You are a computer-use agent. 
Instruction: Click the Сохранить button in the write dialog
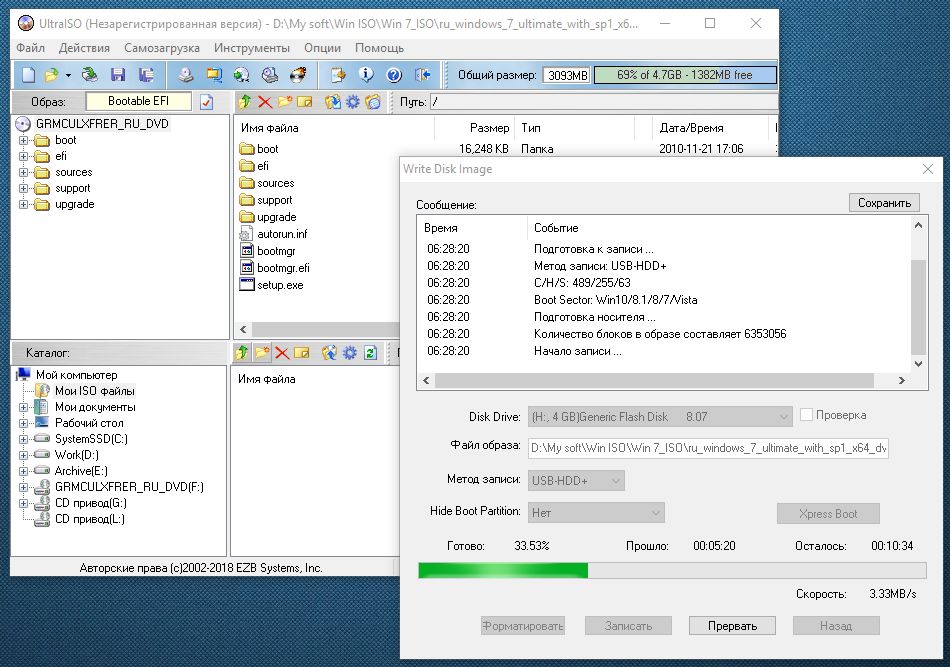(x=884, y=203)
